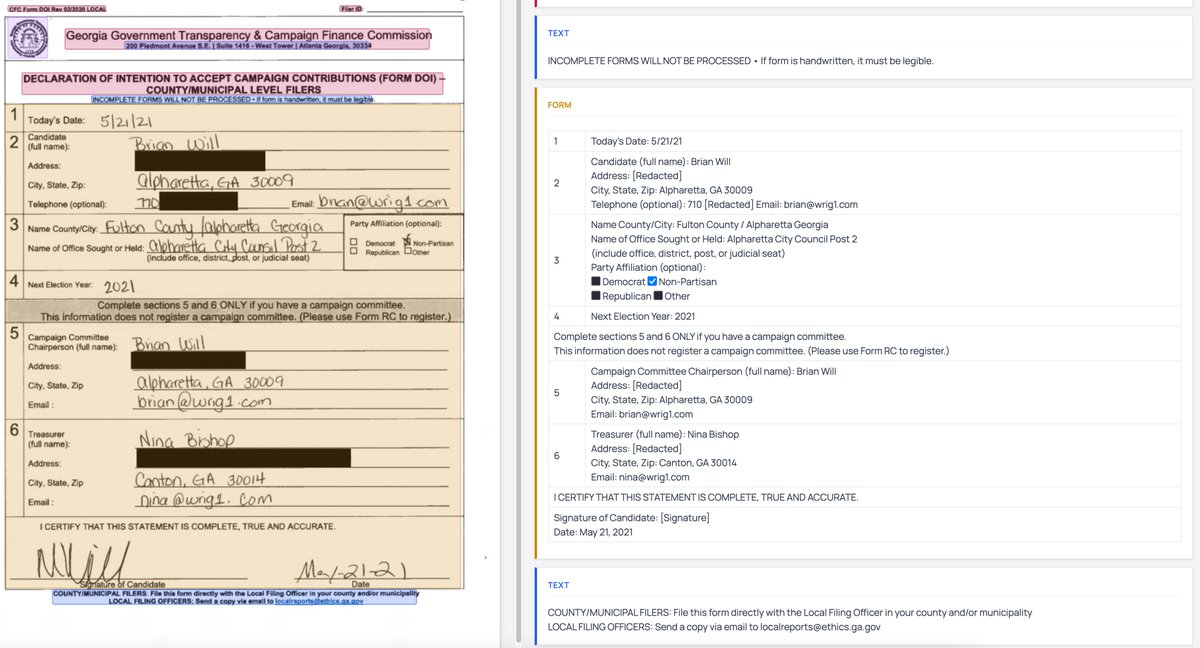Click parsed line Treasurer (full name): Nina Bishop
This screenshot has height=648, width=1200.
click(x=665, y=434)
